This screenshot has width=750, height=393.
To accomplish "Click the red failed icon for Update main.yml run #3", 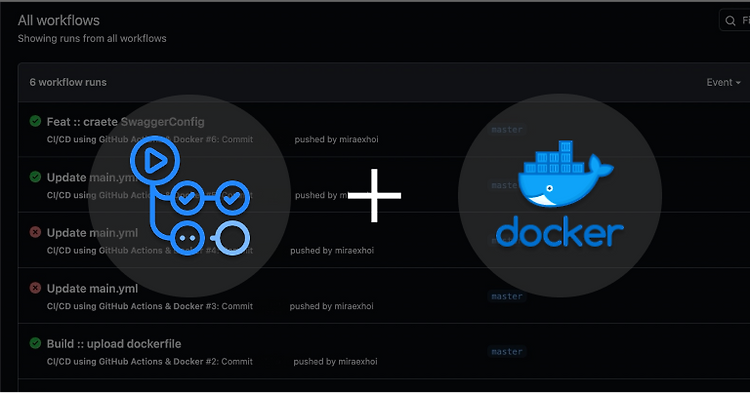I will click(x=35, y=288).
